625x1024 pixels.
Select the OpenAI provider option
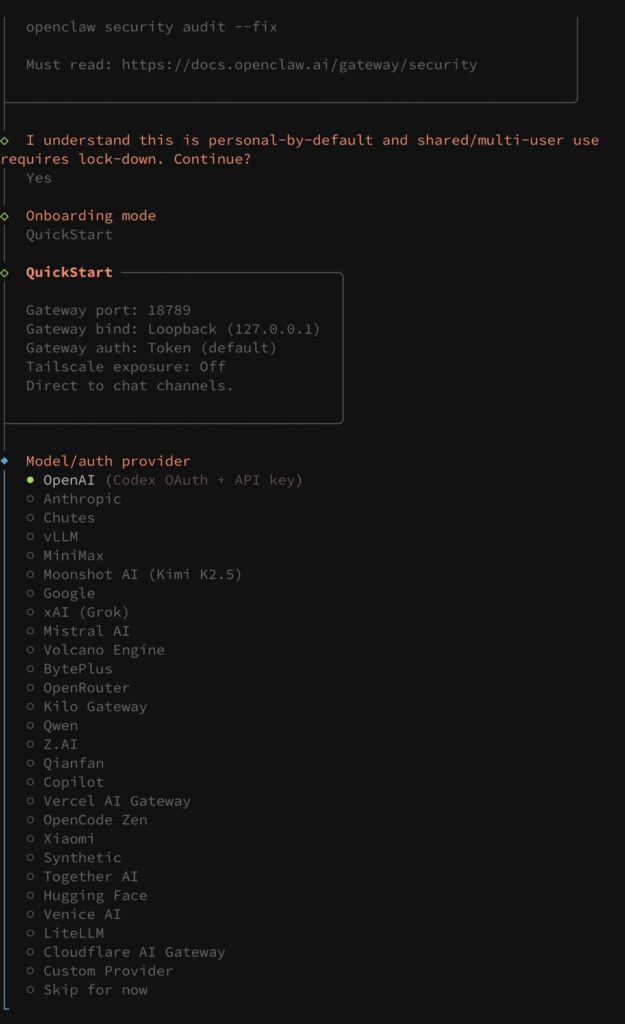(70, 480)
